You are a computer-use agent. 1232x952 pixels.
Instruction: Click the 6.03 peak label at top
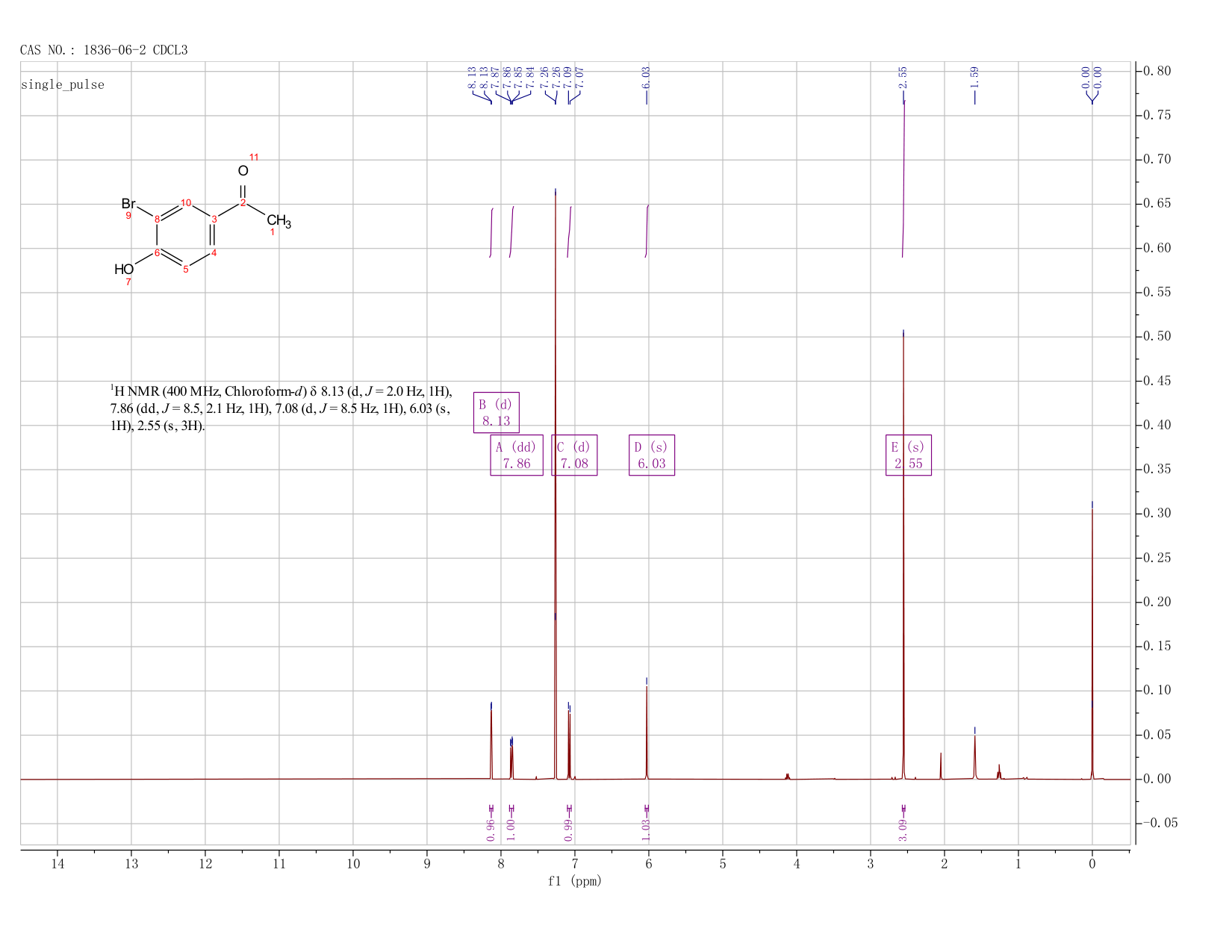point(647,76)
